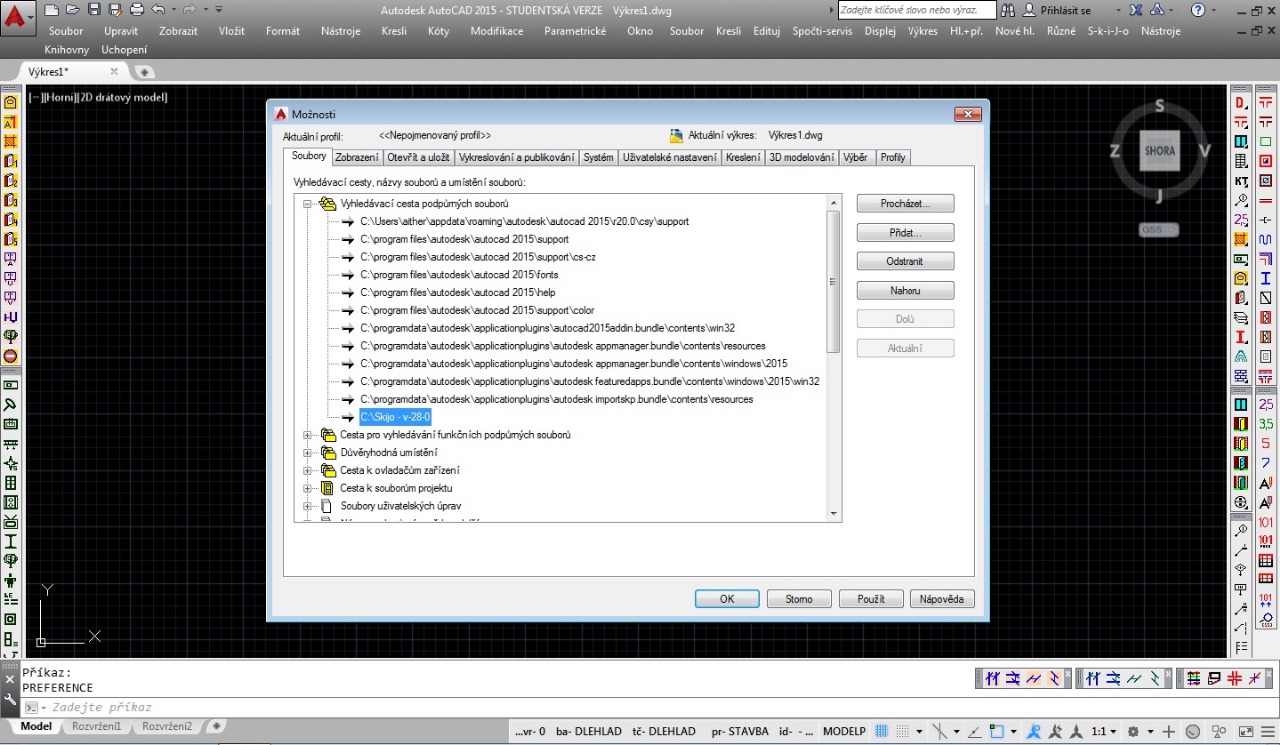Click the status bar customization hamburger icon
This screenshot has height=745, width=1280.
(x=1267, y=731)
